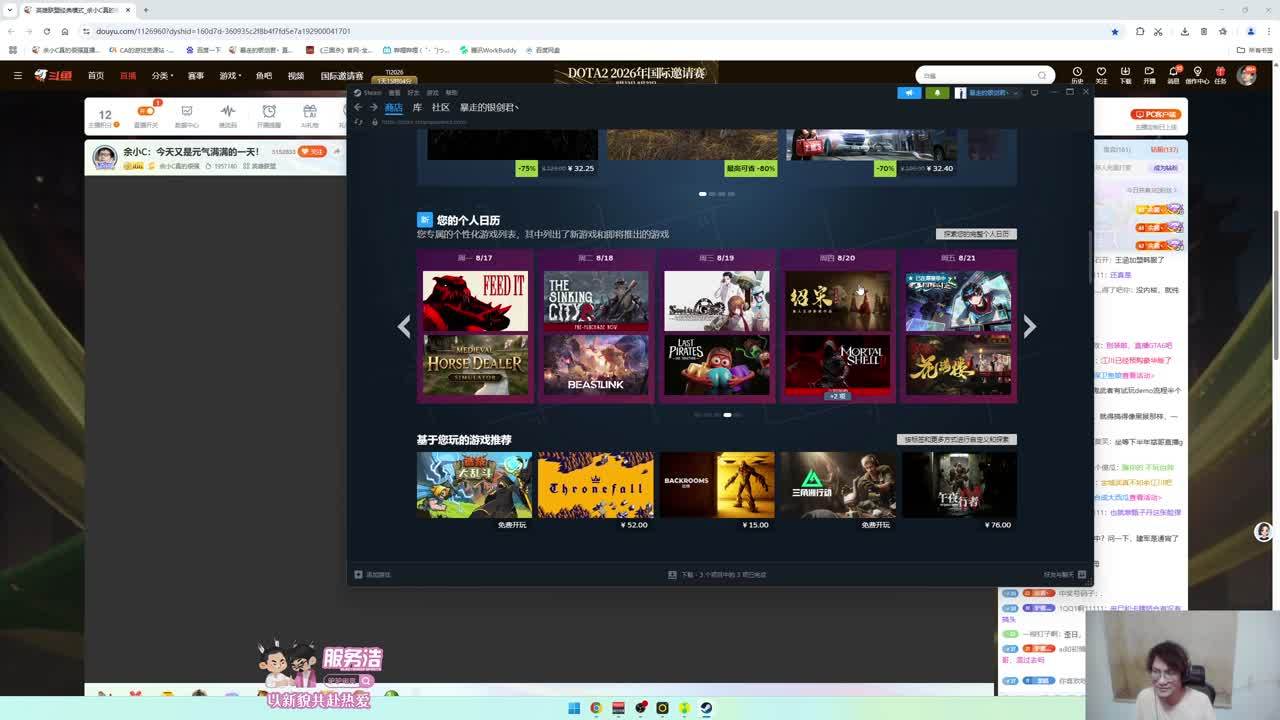Click the Douyu search magnifier icon
This screenshot has width=1280, height=720.
[1042, 75]
